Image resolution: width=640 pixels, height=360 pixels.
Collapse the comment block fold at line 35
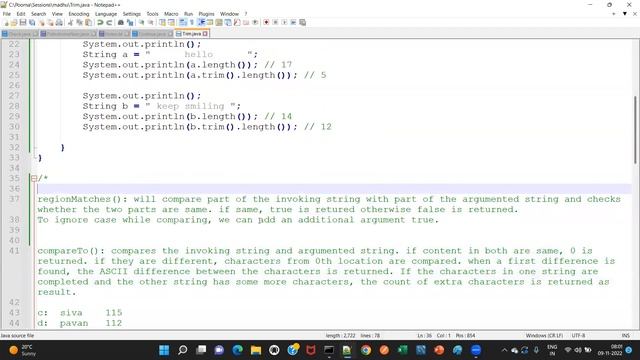coord(34,178)
